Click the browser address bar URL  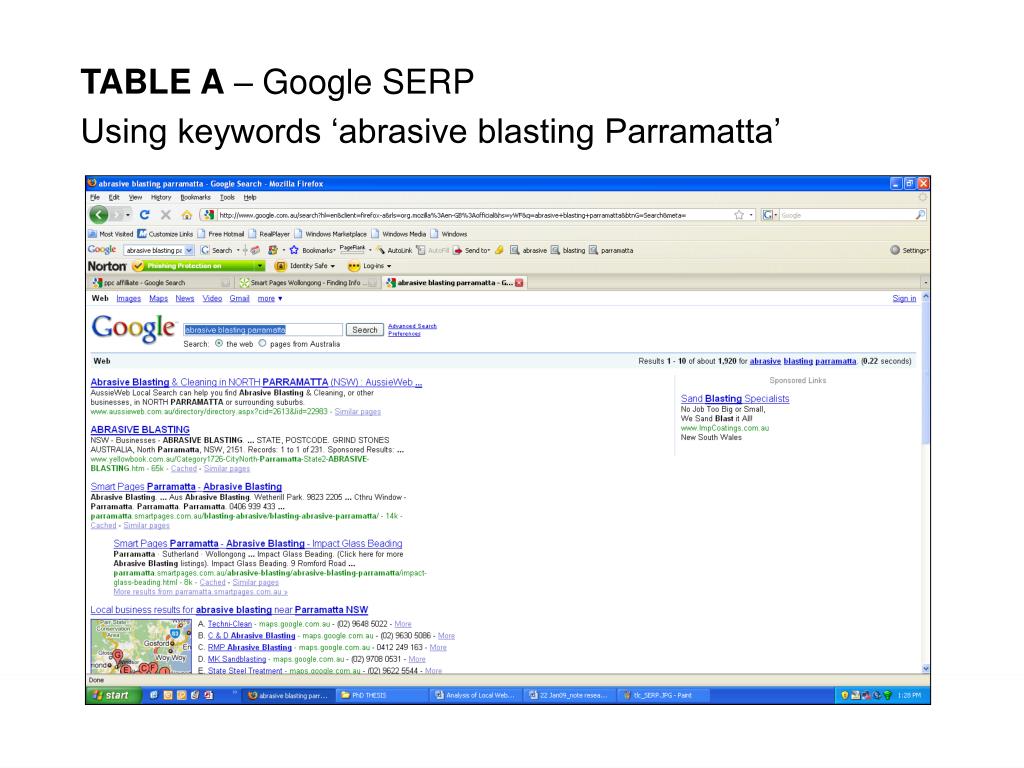click(475, 215)
